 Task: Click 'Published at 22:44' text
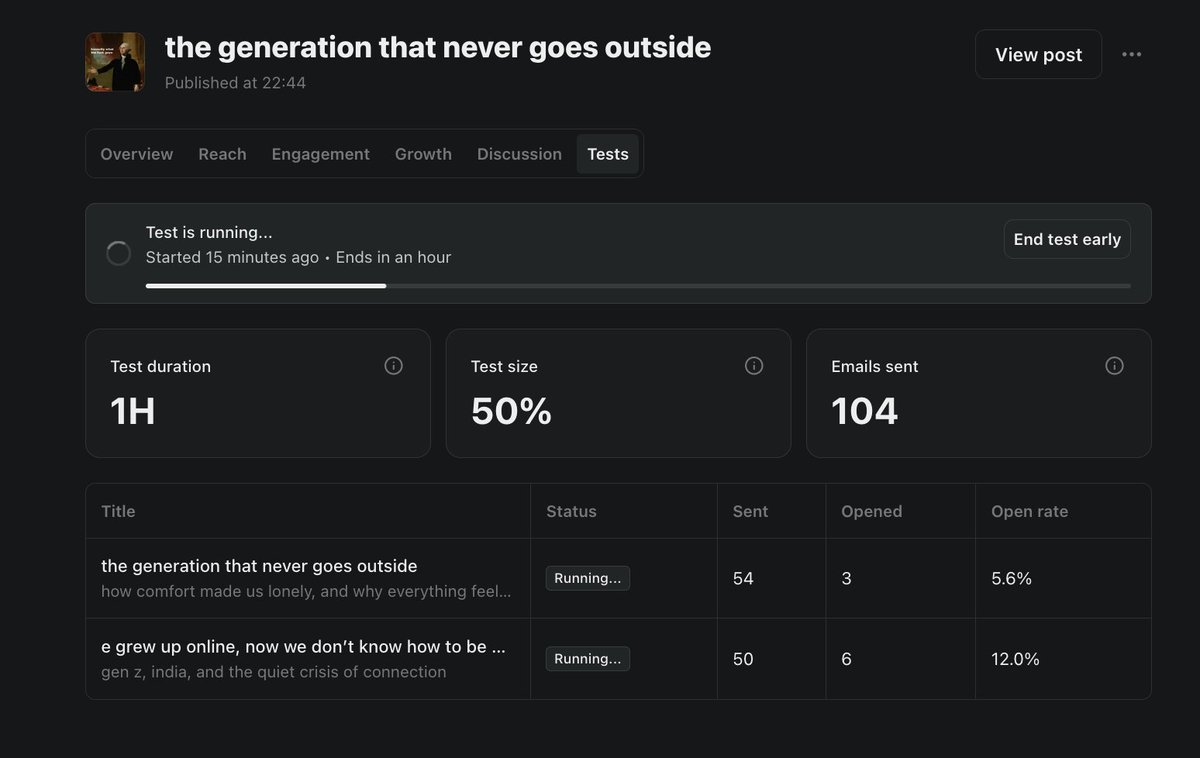pyautogui.click(x=235, y=83)
